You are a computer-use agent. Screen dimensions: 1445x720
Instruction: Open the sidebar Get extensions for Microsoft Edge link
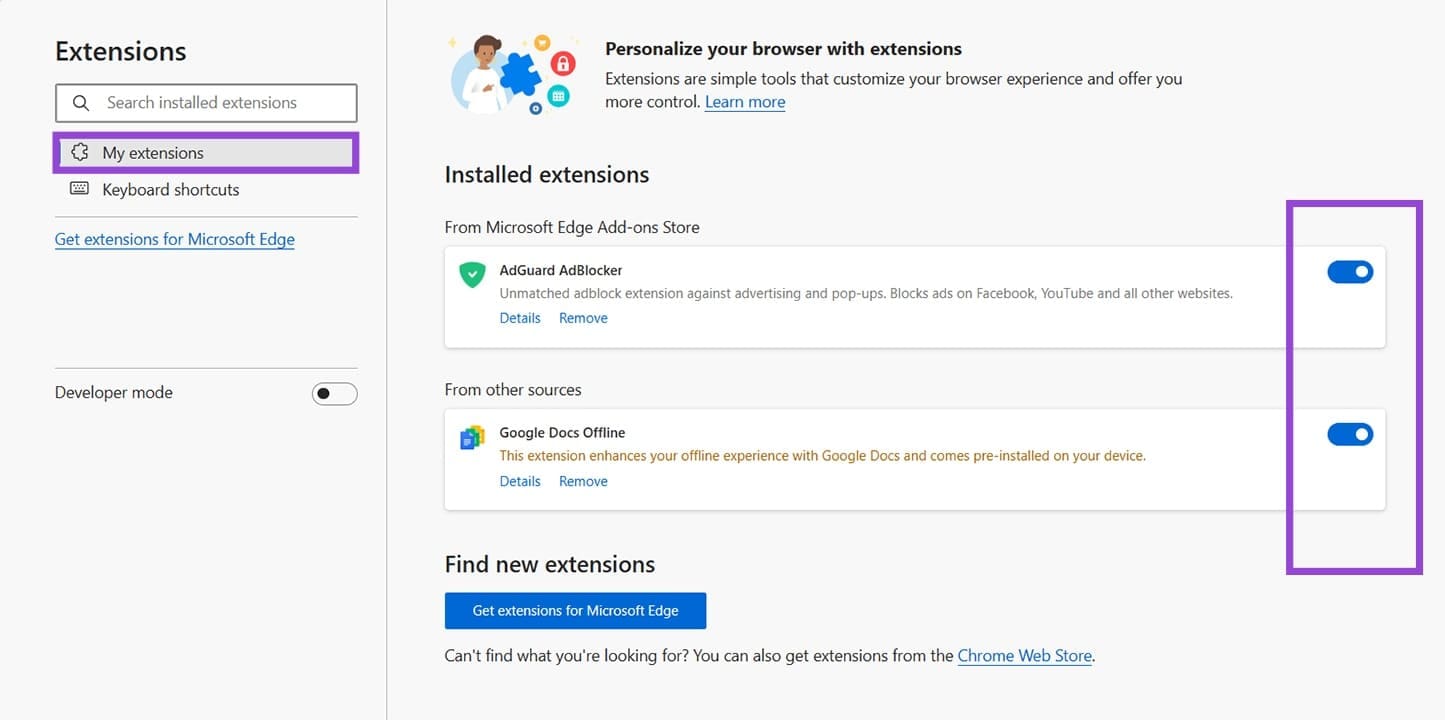174,239
